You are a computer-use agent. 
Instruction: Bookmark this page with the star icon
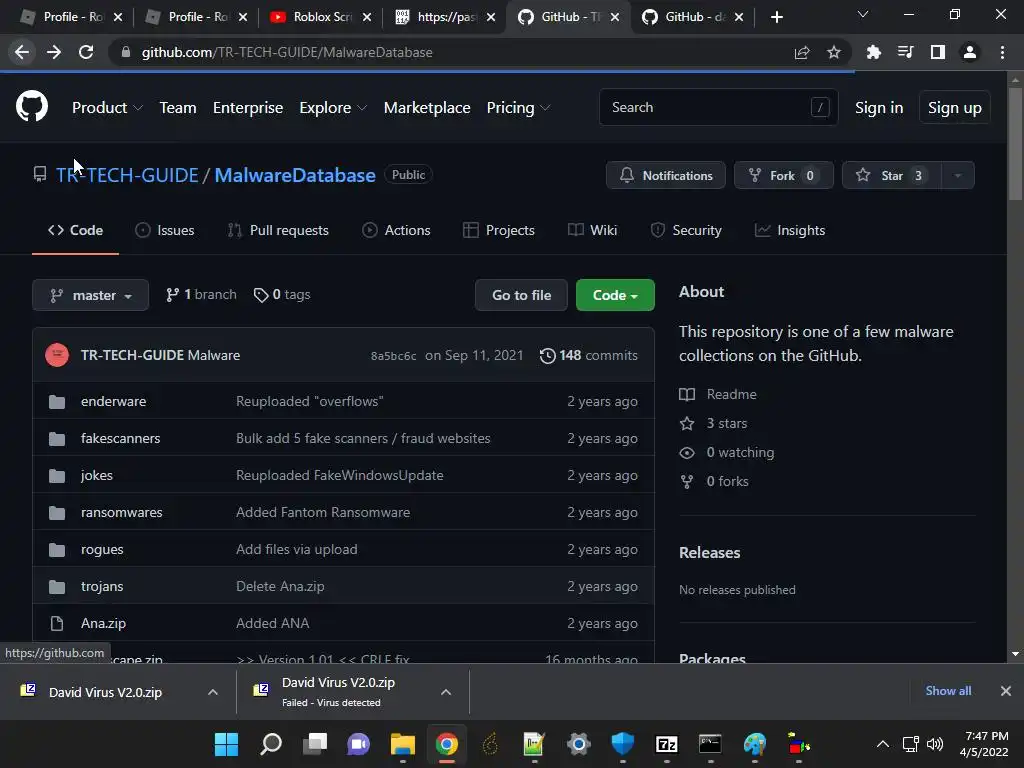pos(833,52)
